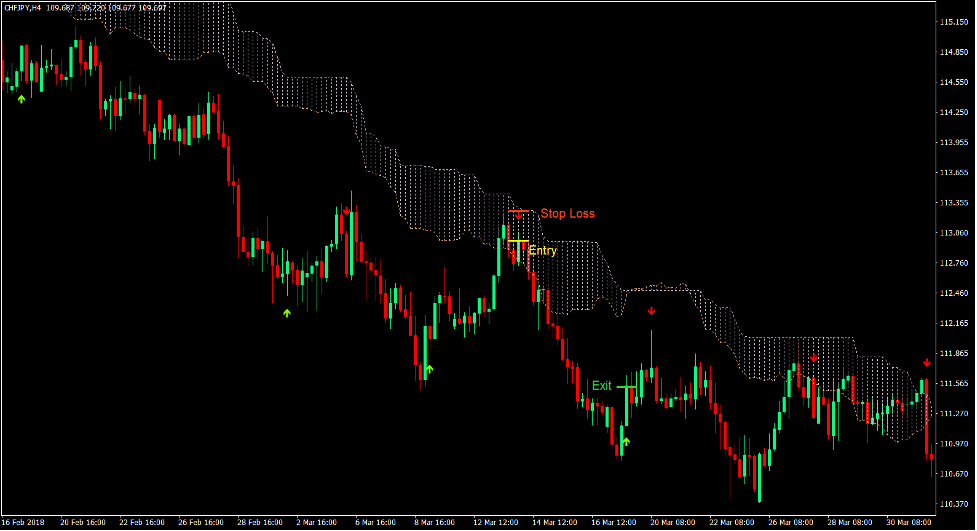Click the Stop Loss text label
This screenshot has height=531, width=977.
coord(567,214)
